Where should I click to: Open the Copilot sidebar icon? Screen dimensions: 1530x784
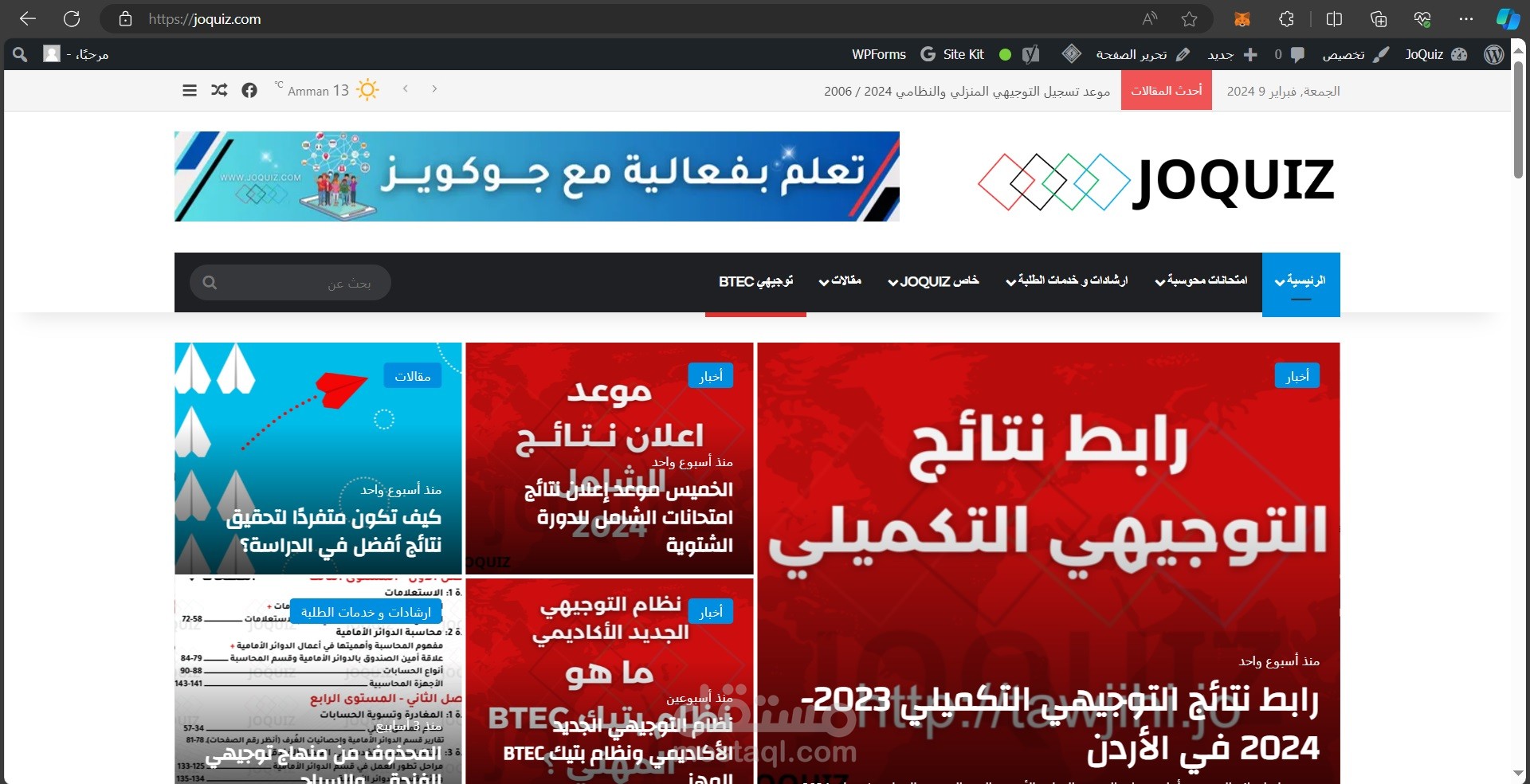click(x=1507, y=19)
